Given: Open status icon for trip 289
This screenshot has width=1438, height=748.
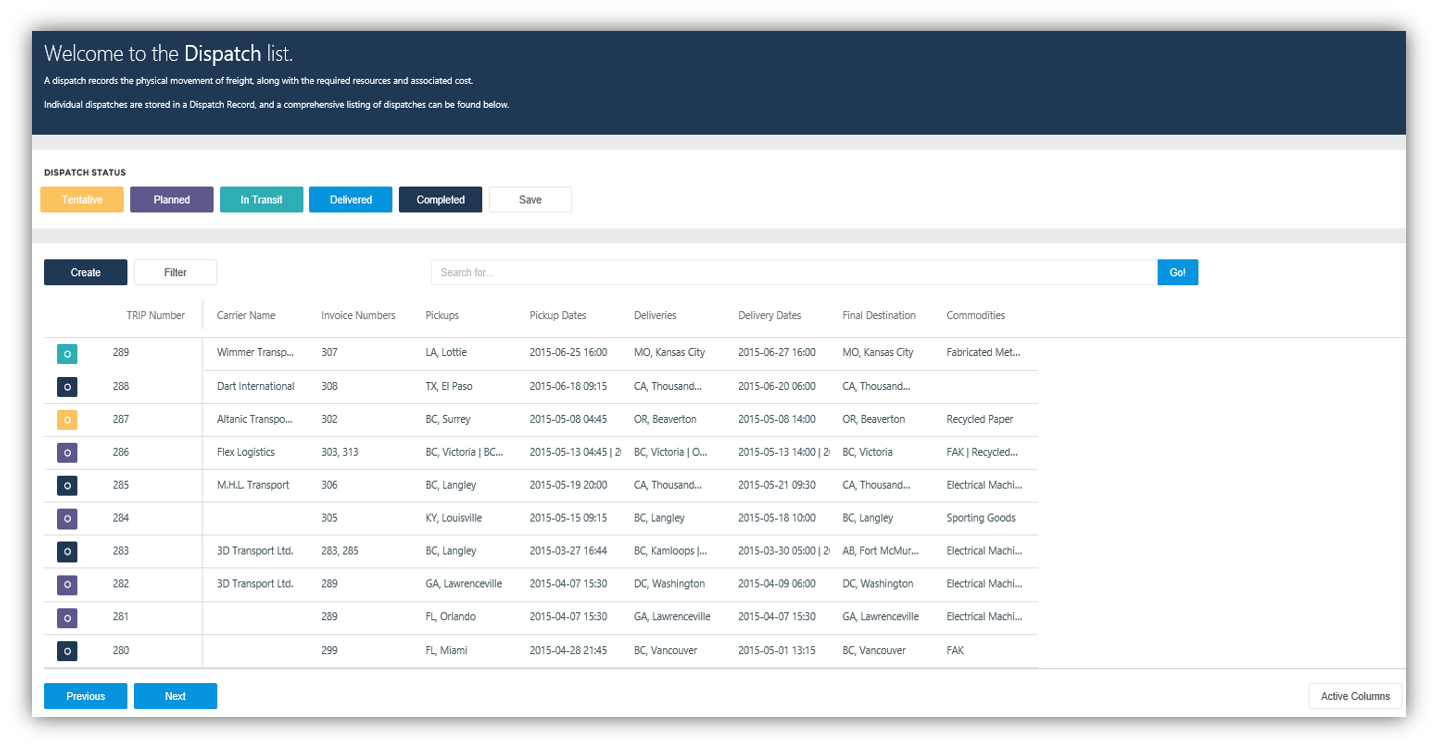Looking at the screenshot, I should pos(66,353).
